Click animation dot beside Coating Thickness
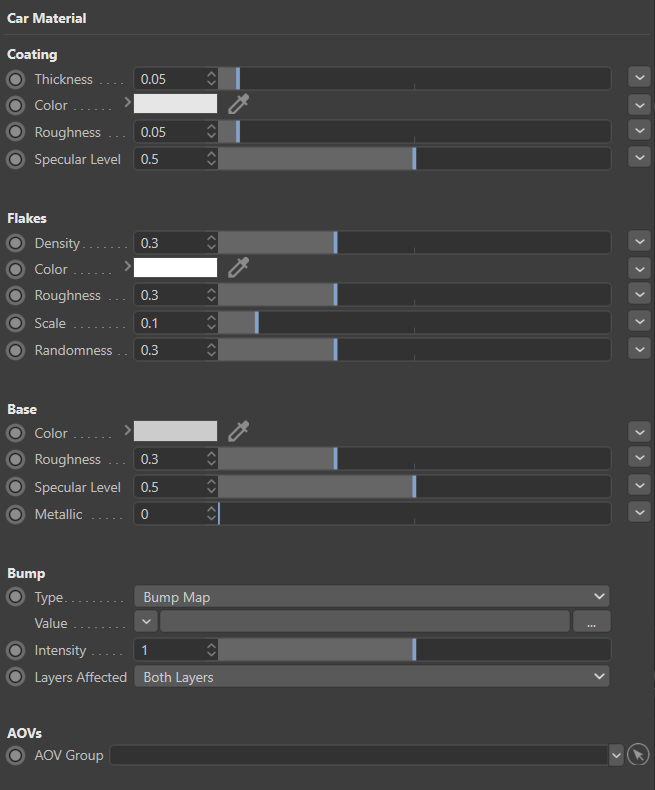This screenshot has width=655, height=790. 16,79
